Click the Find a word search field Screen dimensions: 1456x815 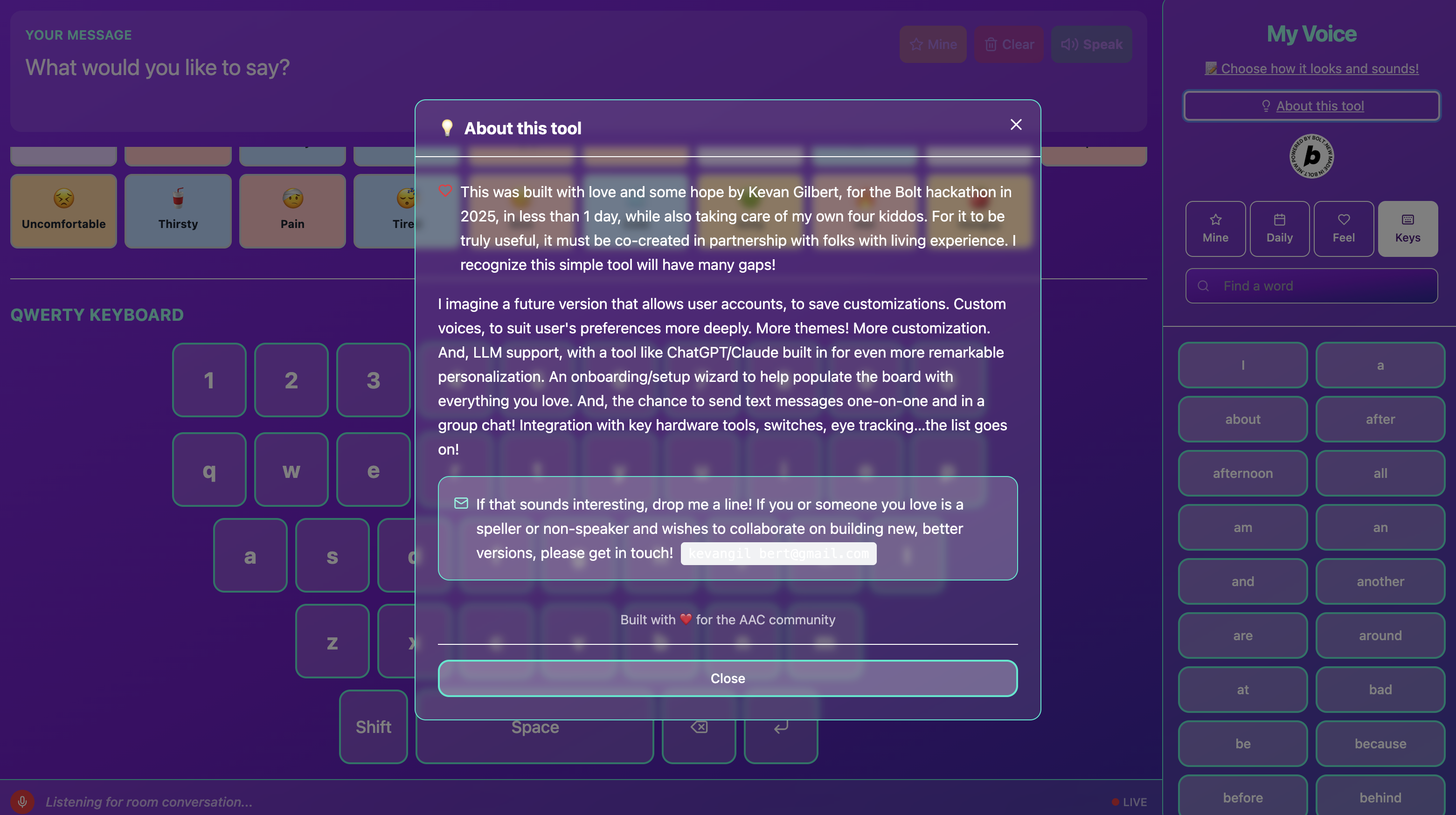point(1311,286)
